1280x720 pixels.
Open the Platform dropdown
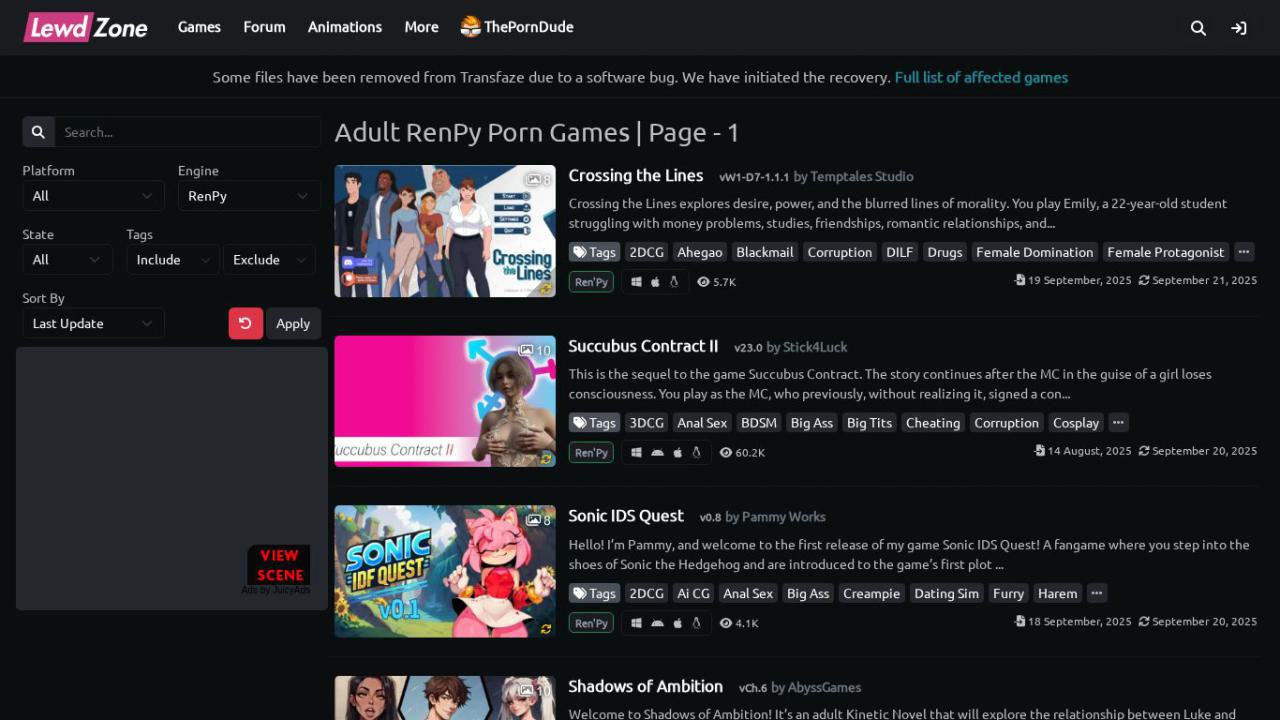[x=93, y=196]
